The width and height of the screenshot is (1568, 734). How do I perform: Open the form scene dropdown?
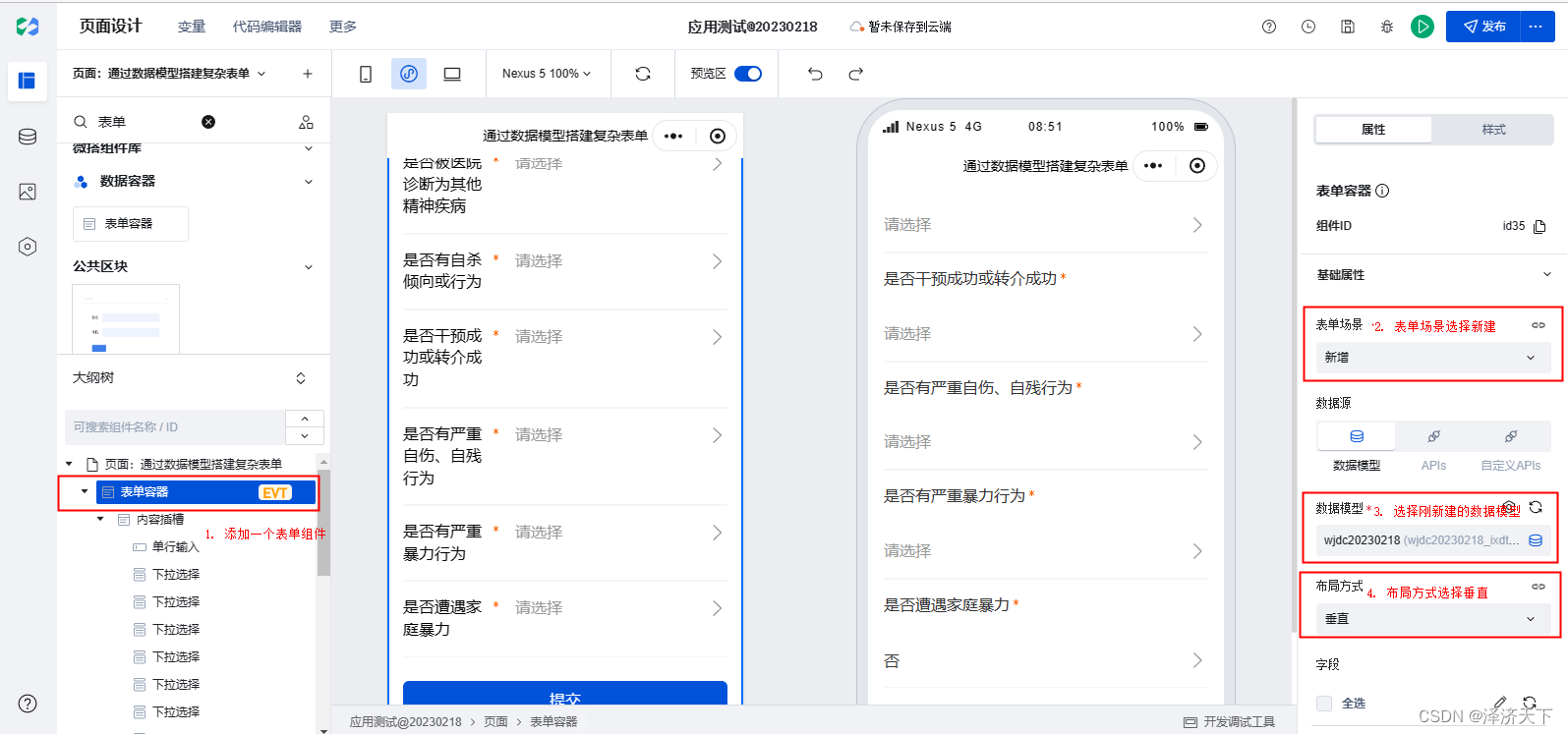pyautogui.click(x=1433, y=358)
